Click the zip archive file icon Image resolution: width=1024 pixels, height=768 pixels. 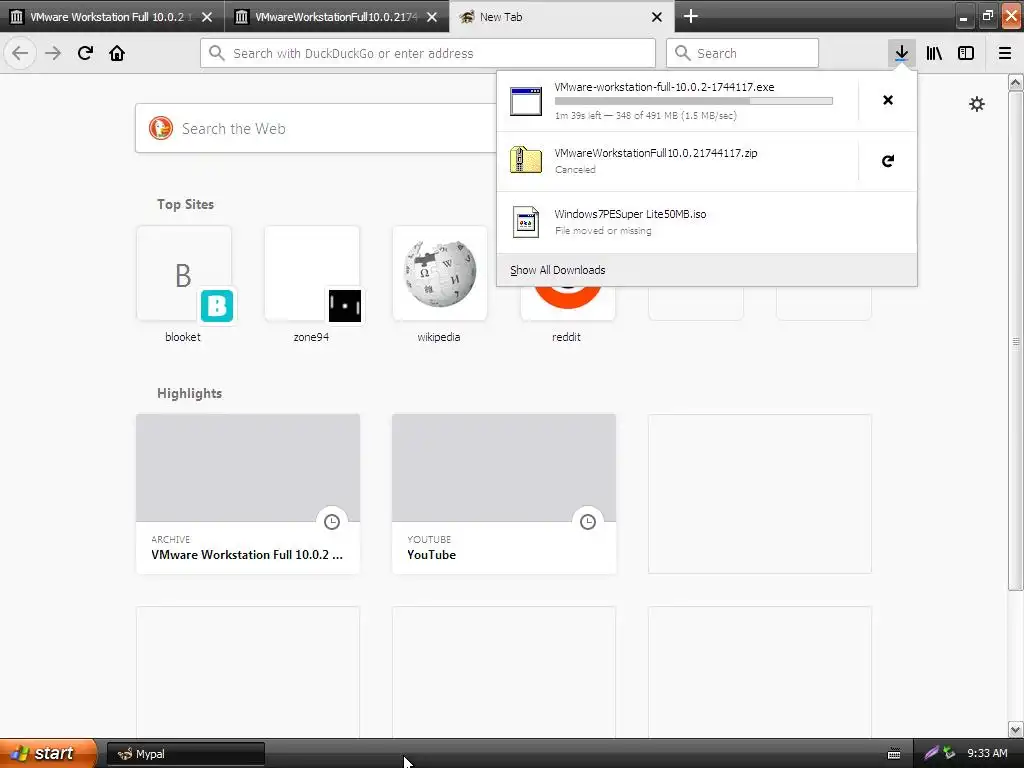coord(526,160)
